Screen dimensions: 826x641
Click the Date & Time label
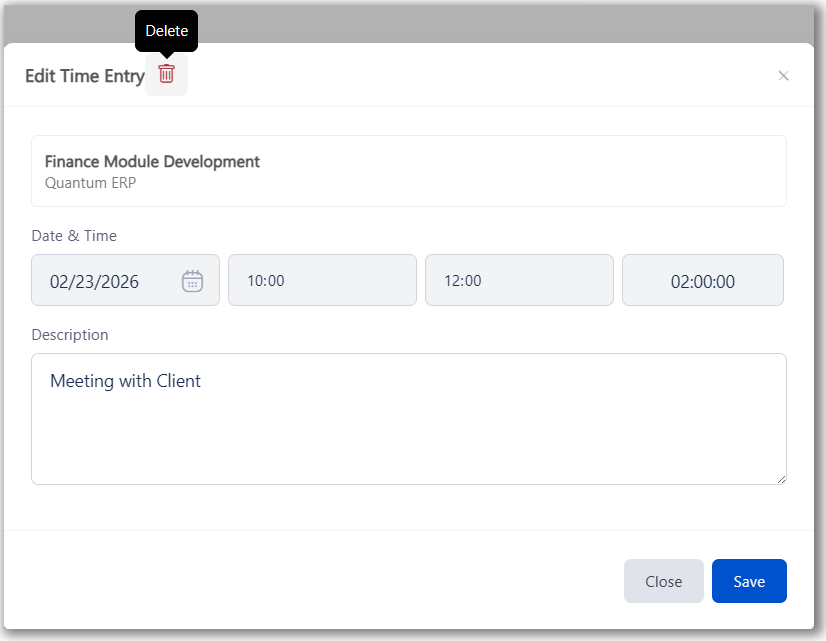click(74, 235)
